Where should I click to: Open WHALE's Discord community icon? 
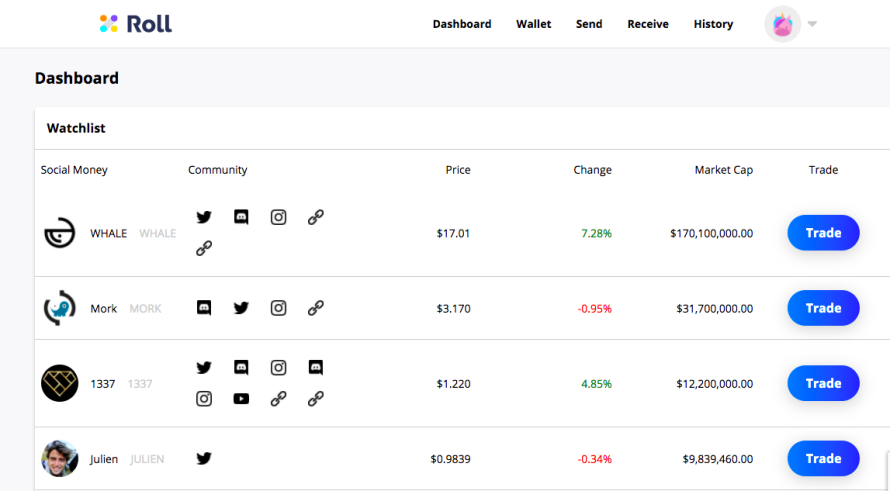click(241, 217)
